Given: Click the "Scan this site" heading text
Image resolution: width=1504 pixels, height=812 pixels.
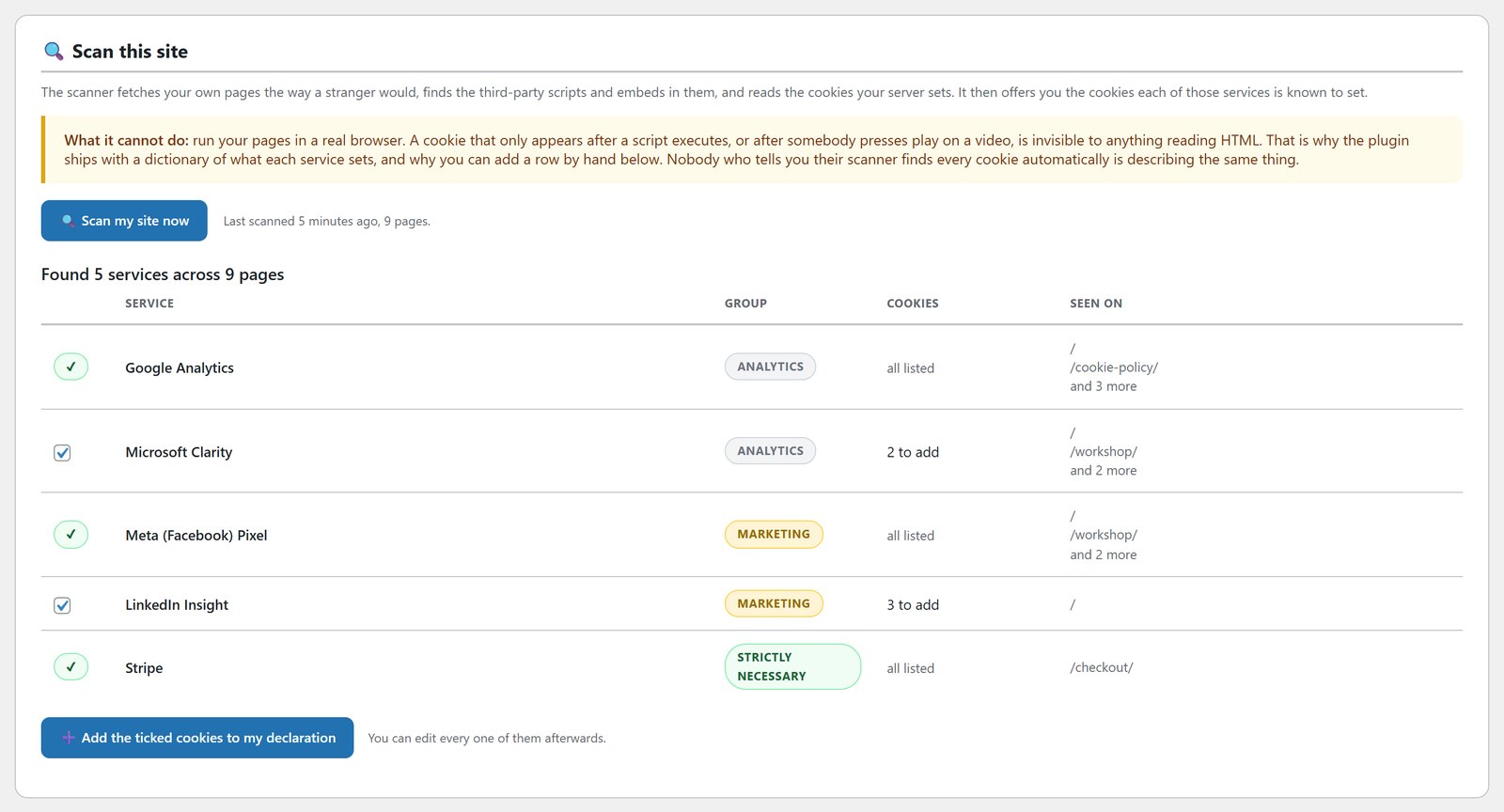Looking at the screenshot, I should 130,52.
